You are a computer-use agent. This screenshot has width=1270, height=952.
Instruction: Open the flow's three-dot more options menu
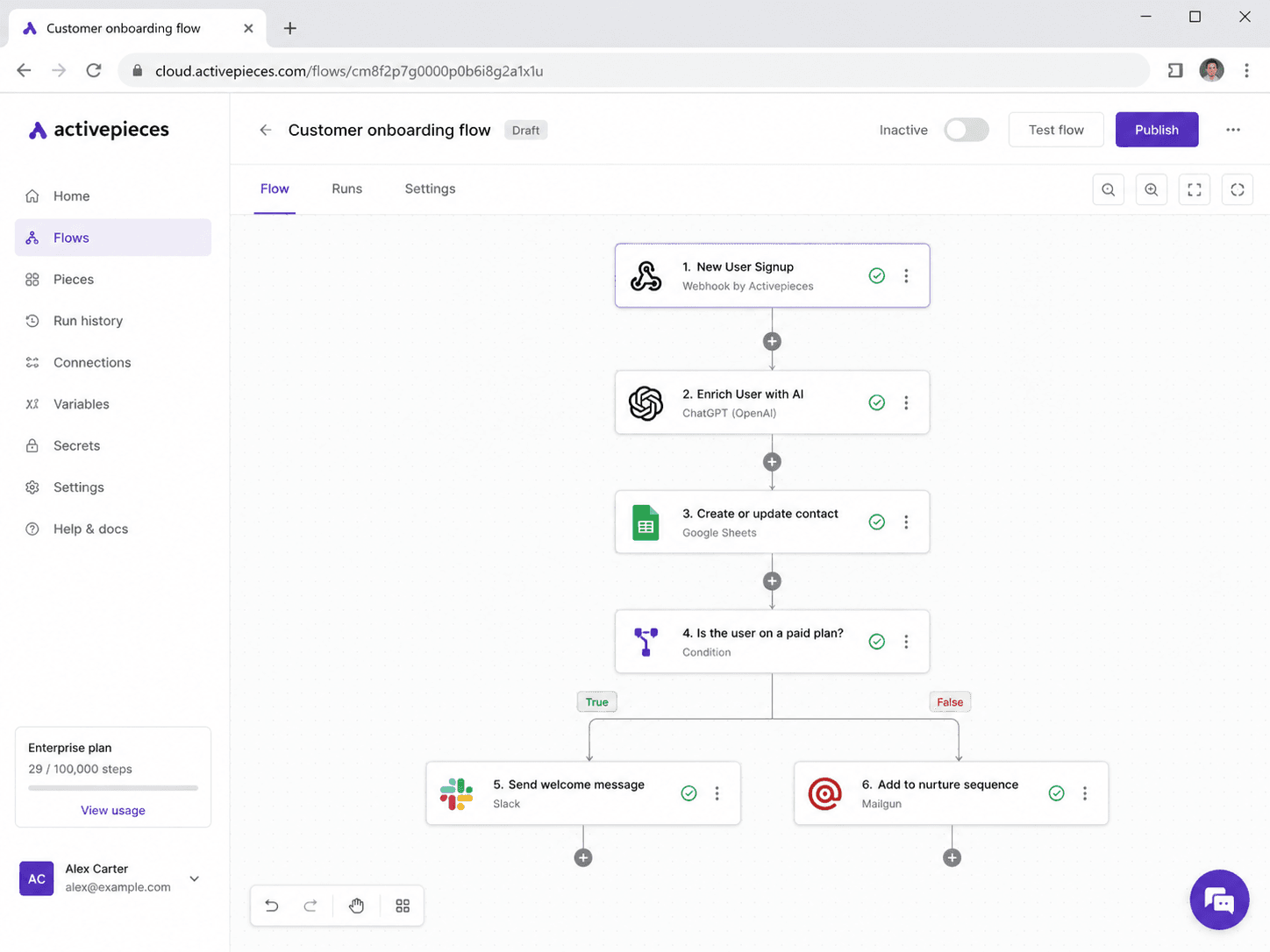pos(1233,130)
